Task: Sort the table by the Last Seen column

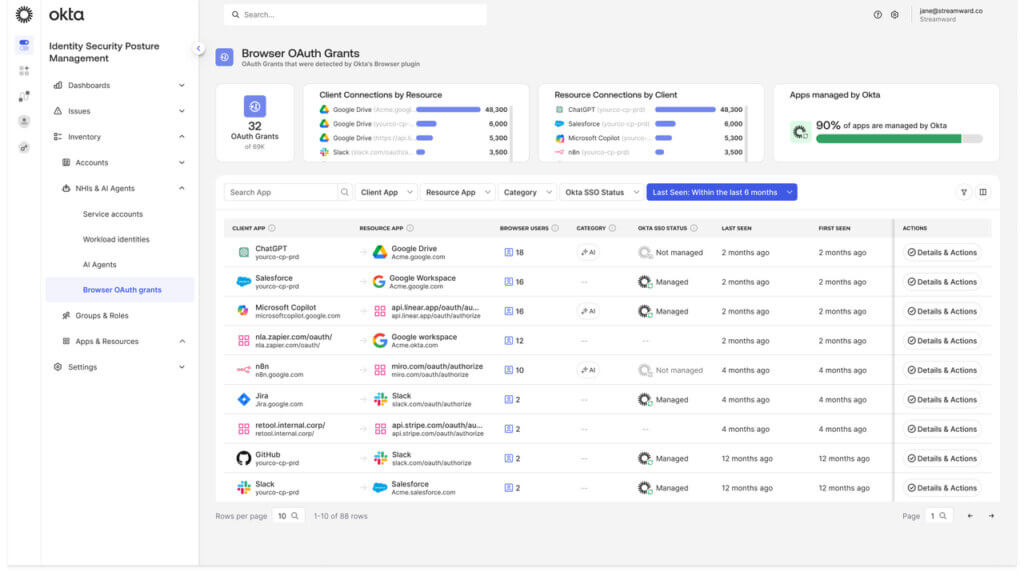Action: (736, 228)
